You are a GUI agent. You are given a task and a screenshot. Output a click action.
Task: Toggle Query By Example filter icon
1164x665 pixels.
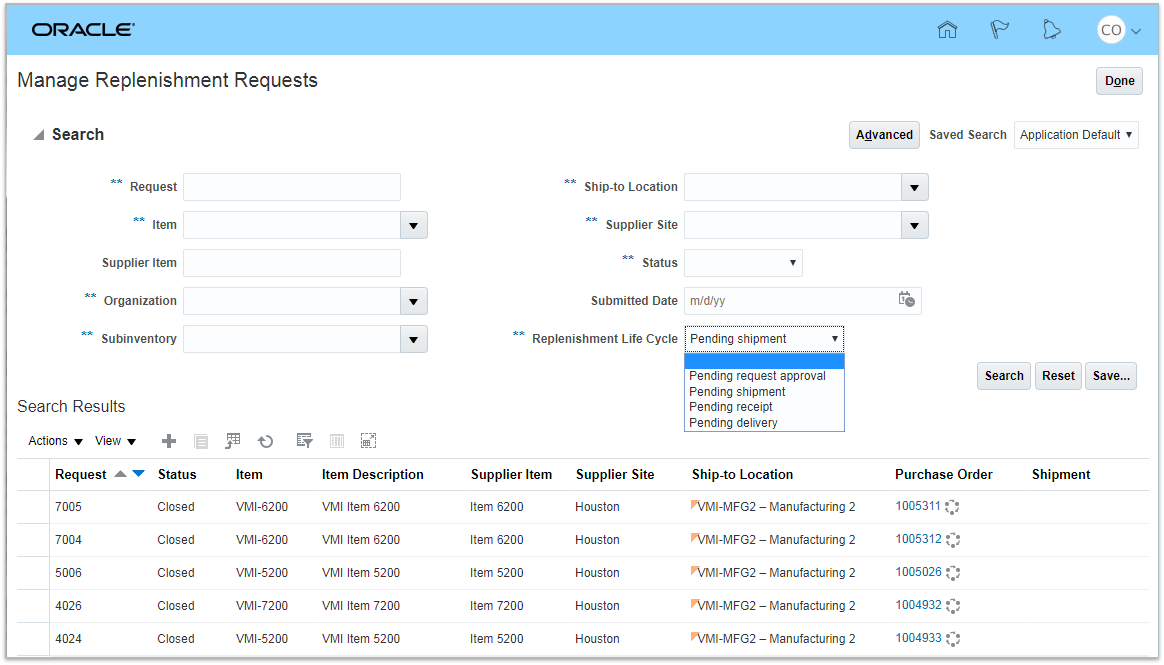(304, 441)
